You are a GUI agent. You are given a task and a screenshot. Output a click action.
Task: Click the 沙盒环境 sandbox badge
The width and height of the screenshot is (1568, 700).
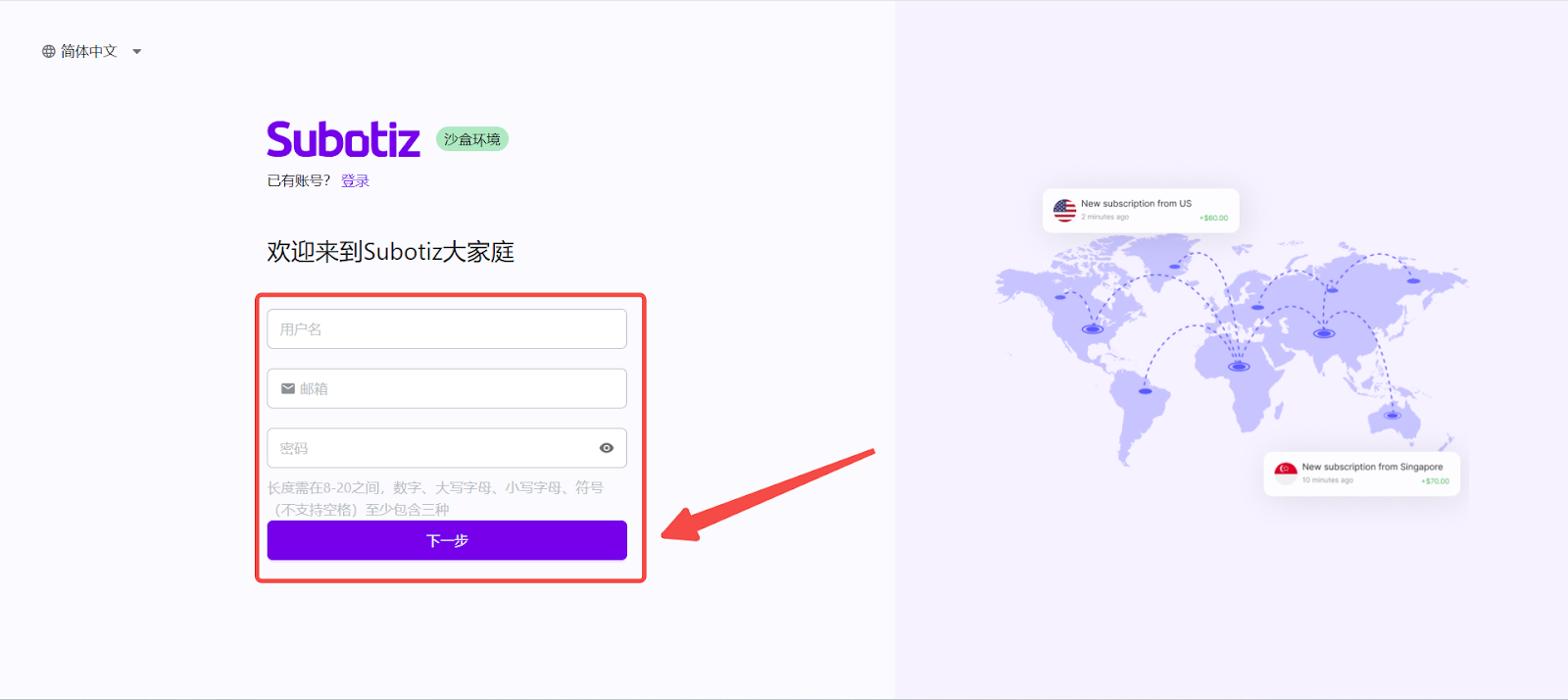tap(471, 139)
